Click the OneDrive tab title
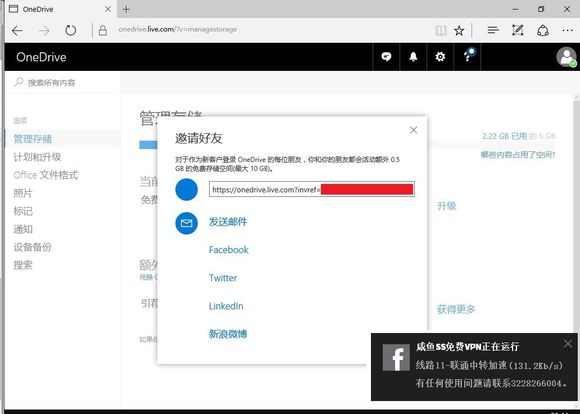Image resolution: width=580 pixels, height=414 pixels. (38, 9)
